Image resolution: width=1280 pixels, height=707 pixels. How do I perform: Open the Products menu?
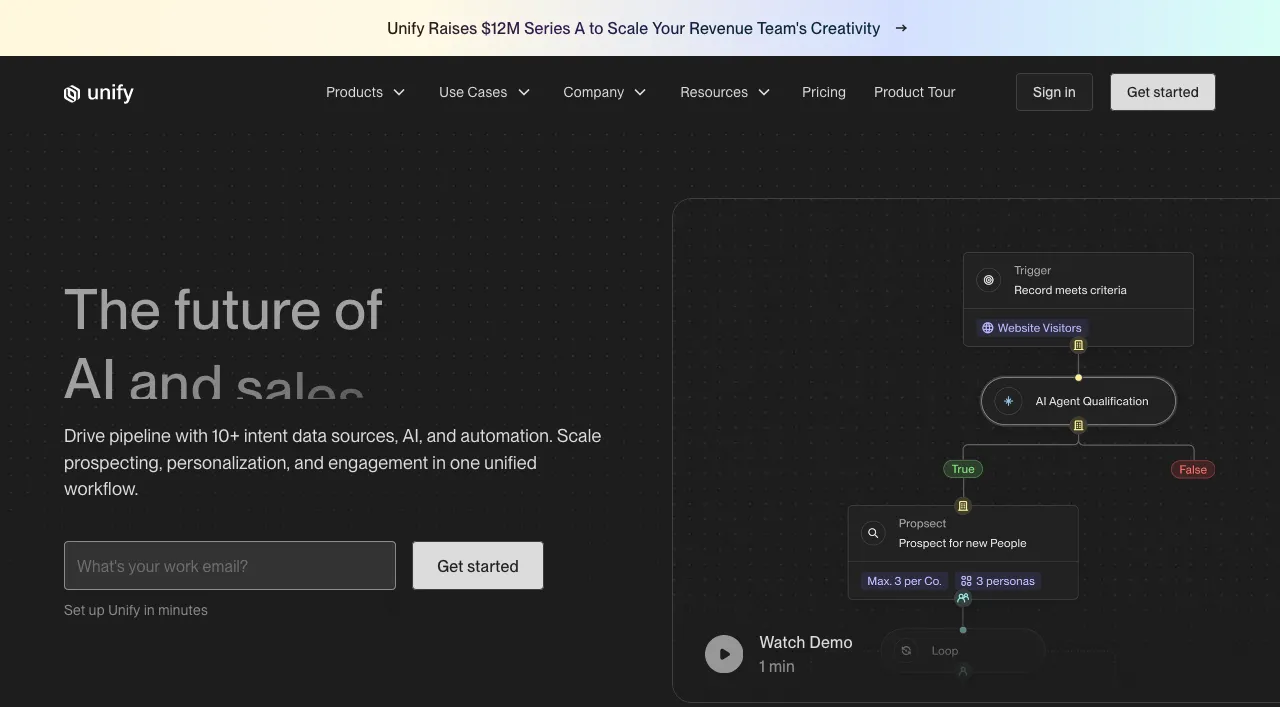point(366,92)
